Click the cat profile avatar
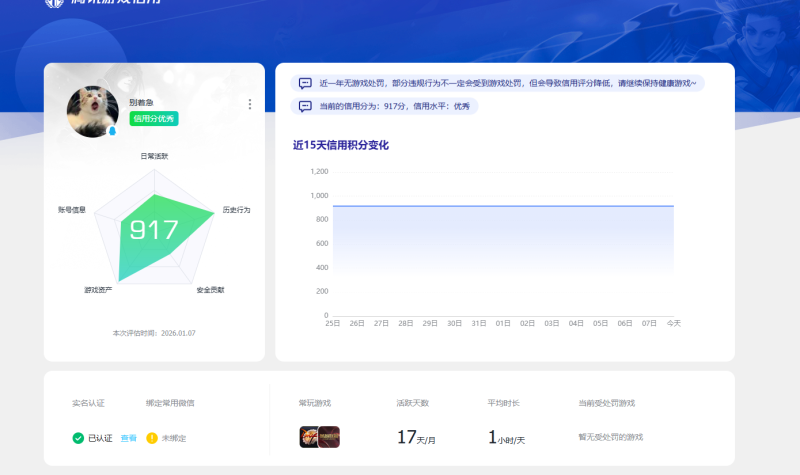The image size is (800, 475). click(x=92, y=110)
